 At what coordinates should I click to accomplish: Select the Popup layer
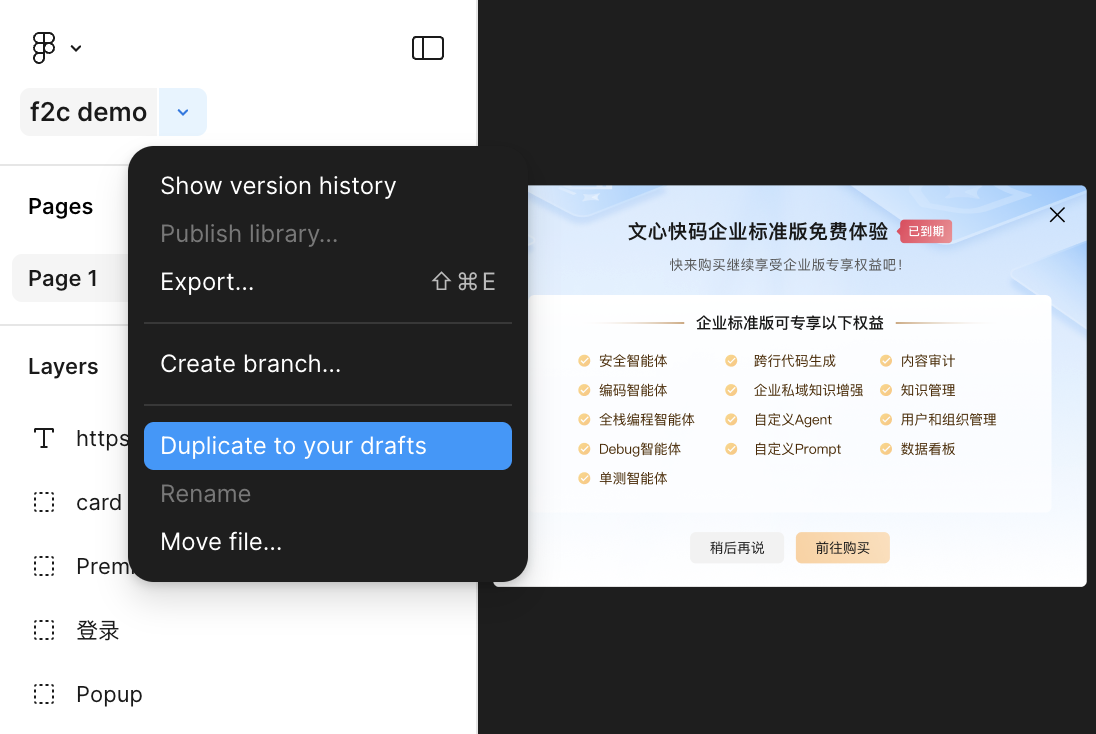[x=109, y=694]
